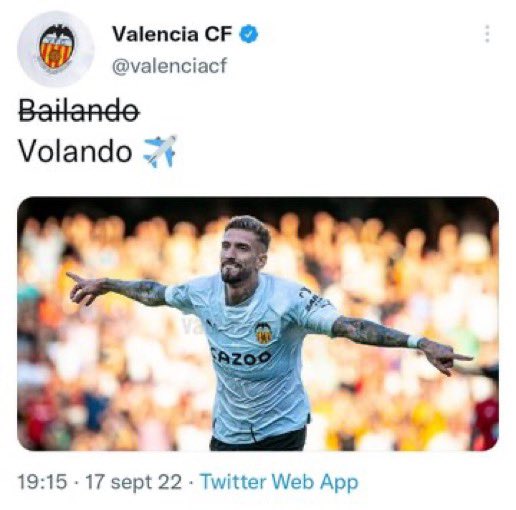
Task: Click the CAZOO sponsor logo on the shirt
Action: [x=241, y=357]
